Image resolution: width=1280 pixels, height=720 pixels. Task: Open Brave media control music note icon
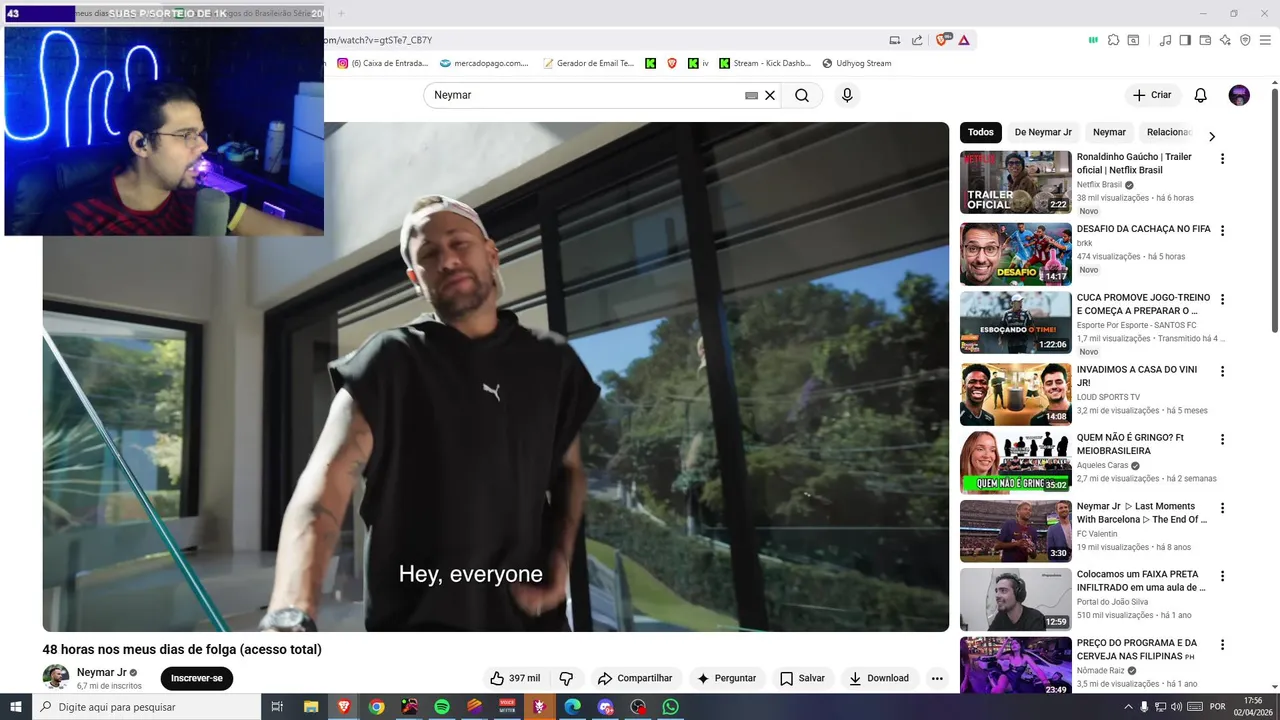[x=1165, y=40]
